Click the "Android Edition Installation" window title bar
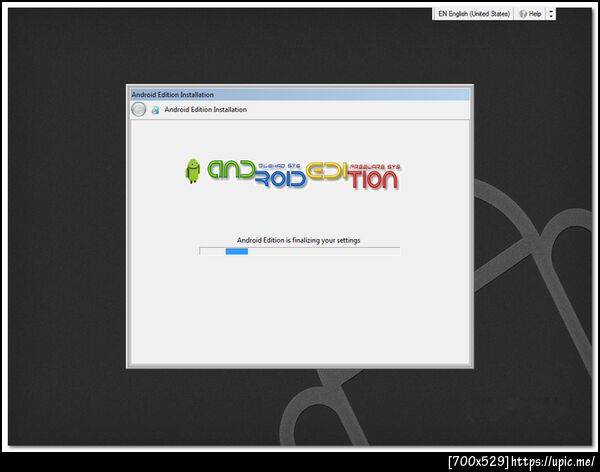This screenshot has width=600, height=472. coord(300,94)
